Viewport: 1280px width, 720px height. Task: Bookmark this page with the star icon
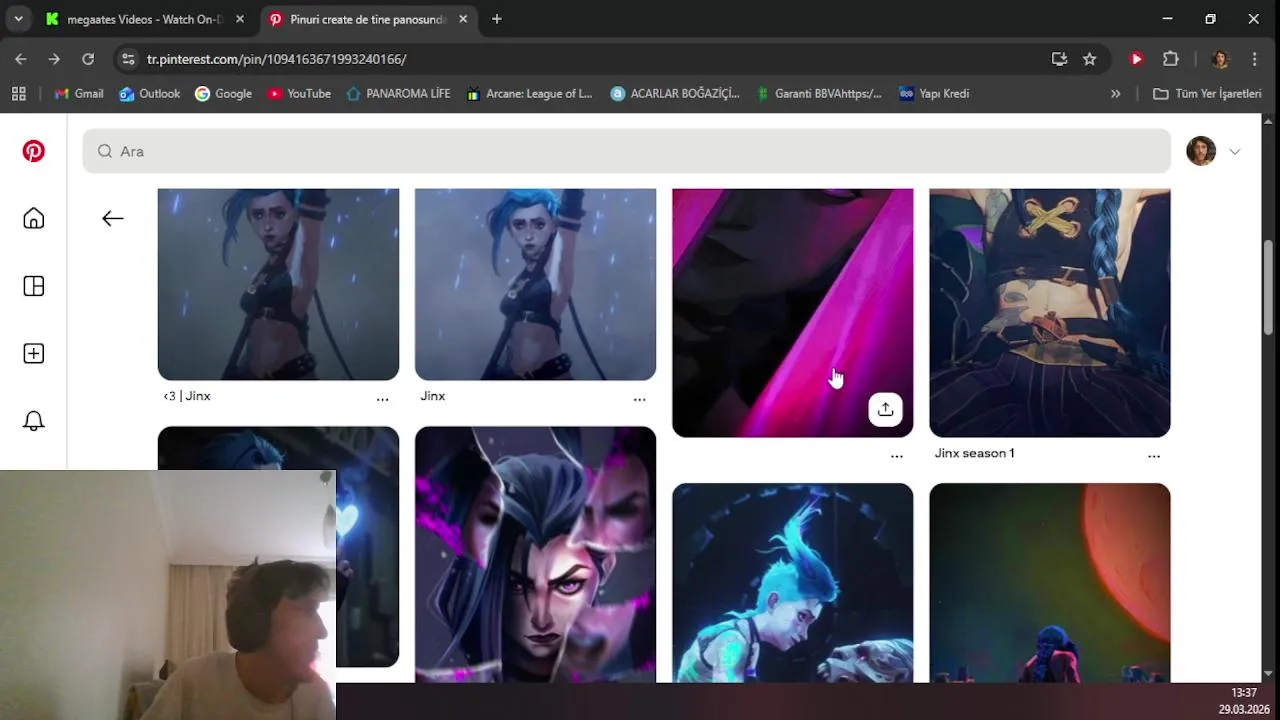point(1090,59)
